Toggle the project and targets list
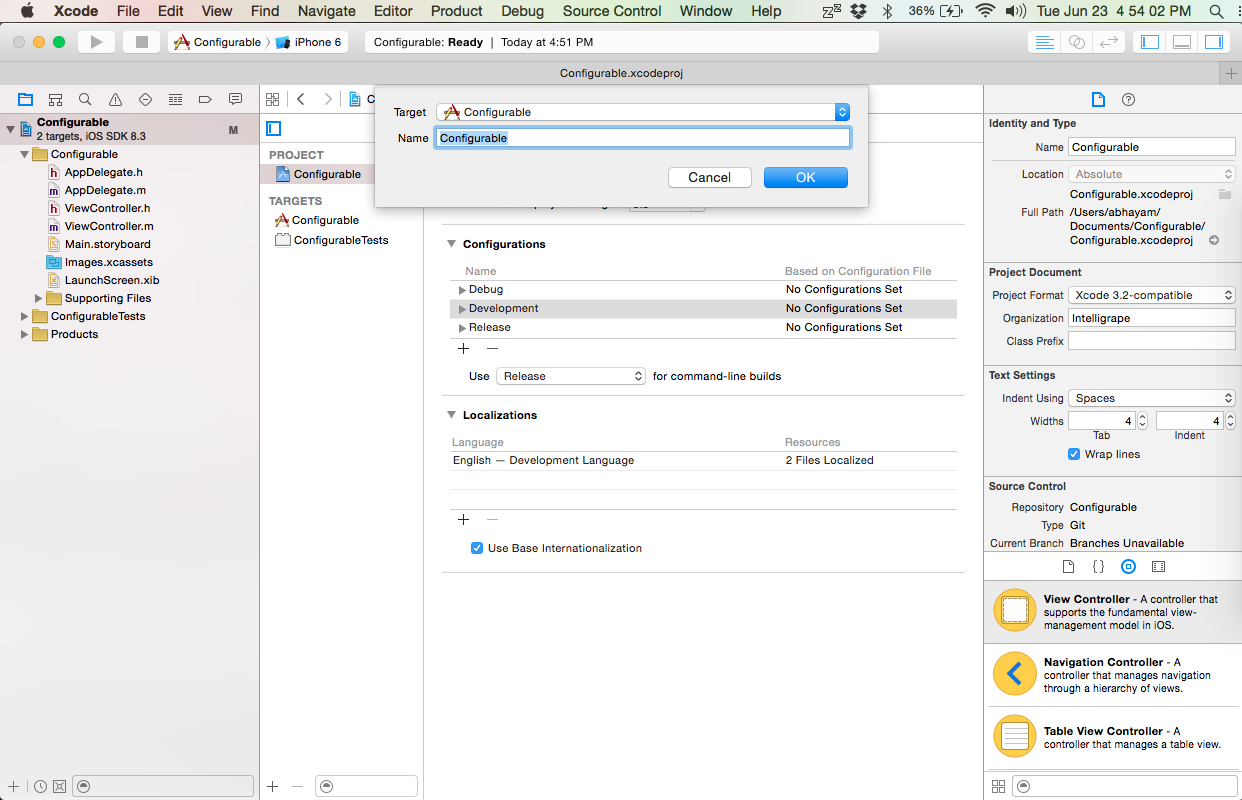This screenshot has width=1242, height=800. coord(274,128)
